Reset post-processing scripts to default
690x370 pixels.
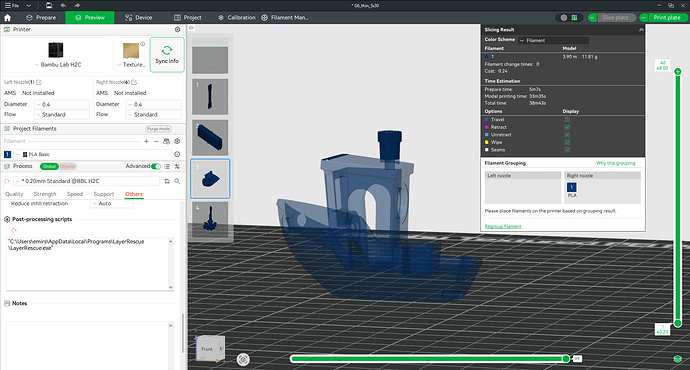tap(14, 230)
